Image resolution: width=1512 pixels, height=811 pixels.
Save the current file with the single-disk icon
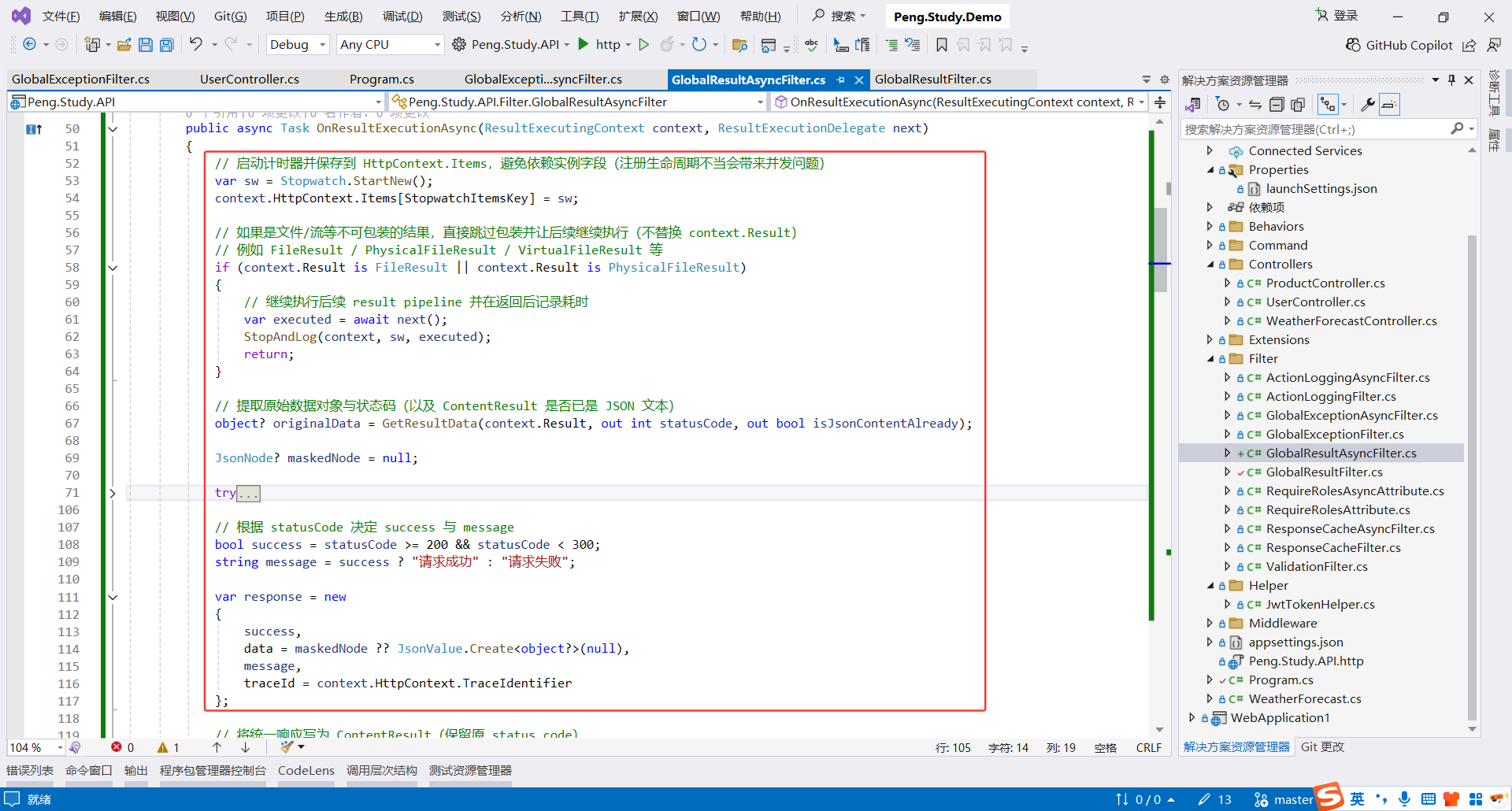click(146, 45)
